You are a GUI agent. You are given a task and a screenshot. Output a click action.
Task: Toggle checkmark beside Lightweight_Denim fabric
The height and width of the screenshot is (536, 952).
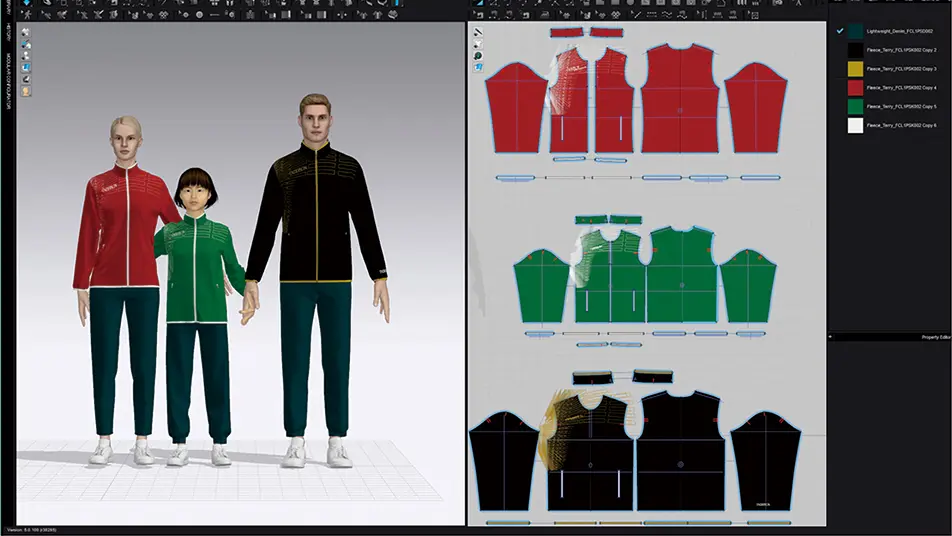click(839, 31)
